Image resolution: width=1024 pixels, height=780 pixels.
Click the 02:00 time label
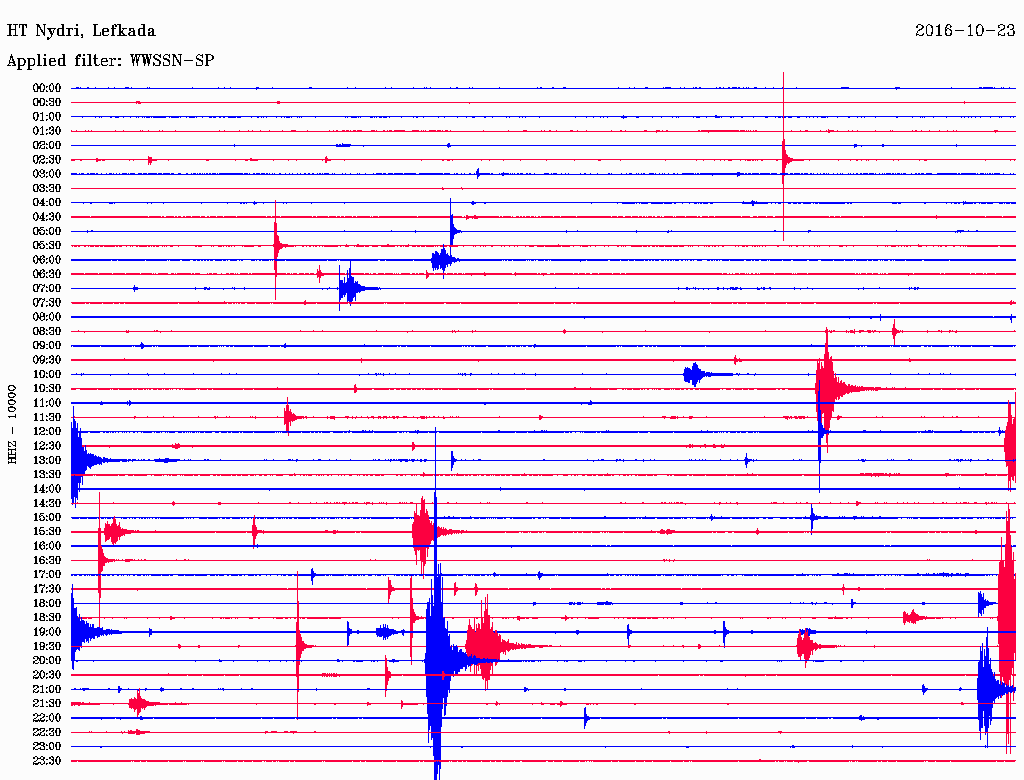pyautogui.click(x=47, y=146)
